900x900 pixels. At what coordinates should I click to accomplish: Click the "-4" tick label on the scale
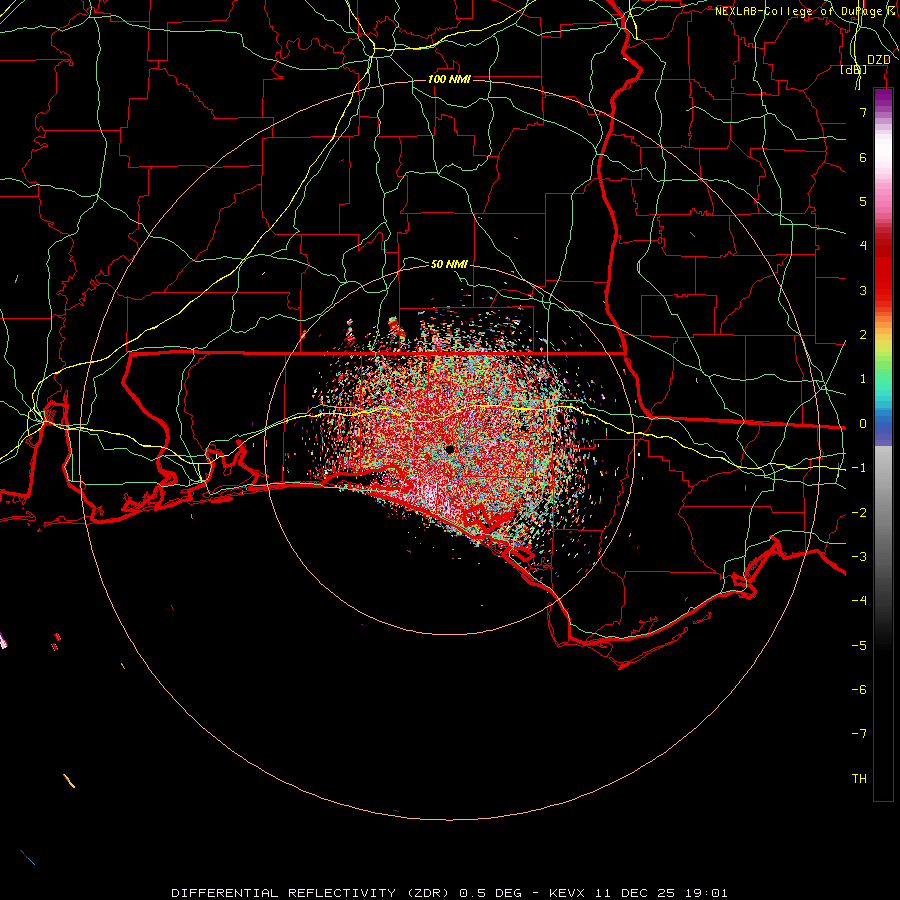coord(859,600)
